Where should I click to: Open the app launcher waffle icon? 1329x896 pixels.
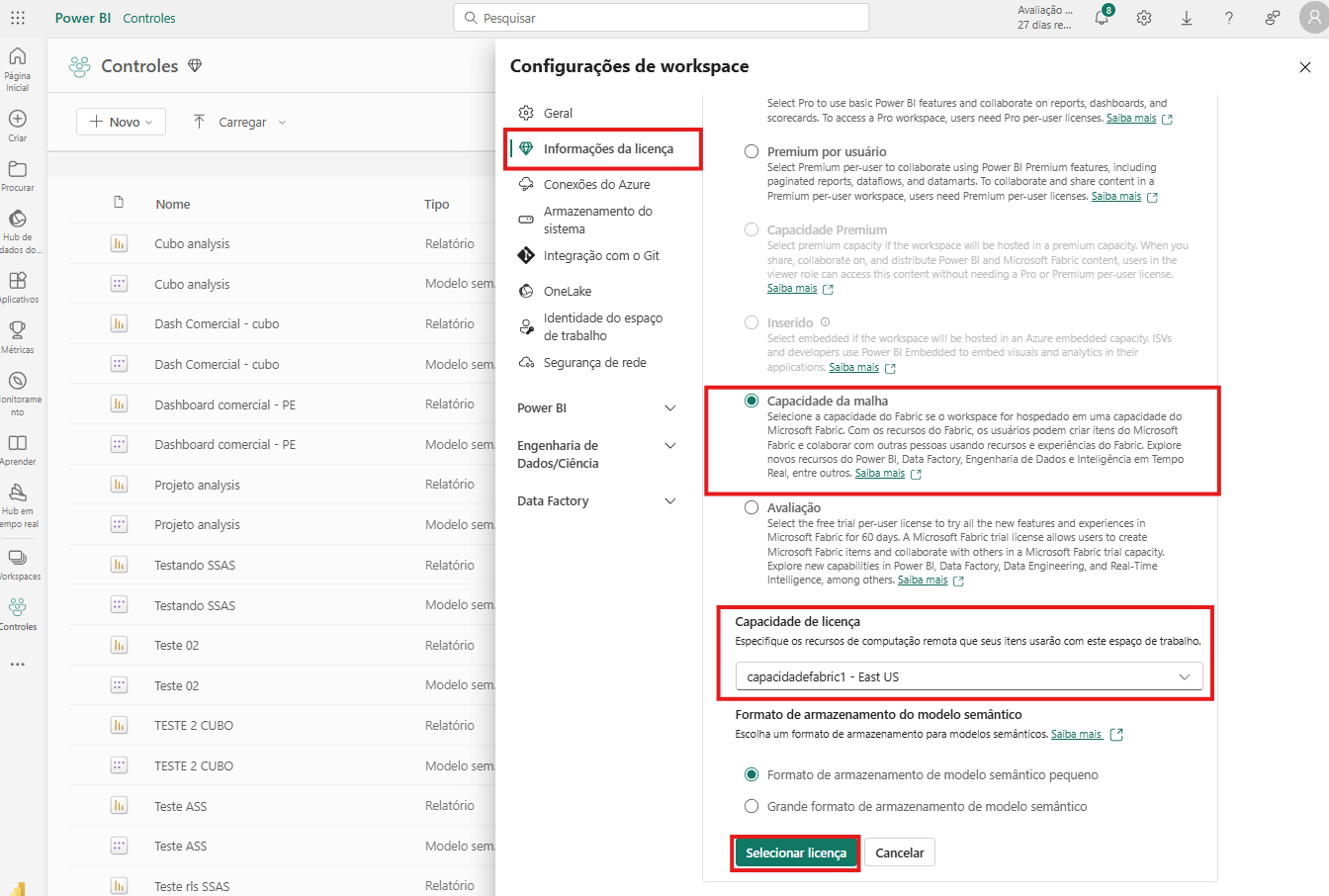click(18, 18)
